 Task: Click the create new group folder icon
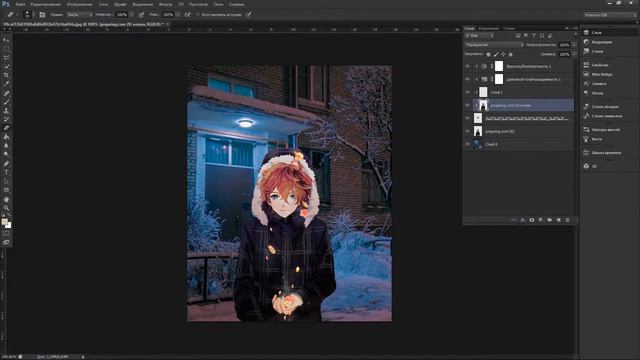[x=549, y=220]
